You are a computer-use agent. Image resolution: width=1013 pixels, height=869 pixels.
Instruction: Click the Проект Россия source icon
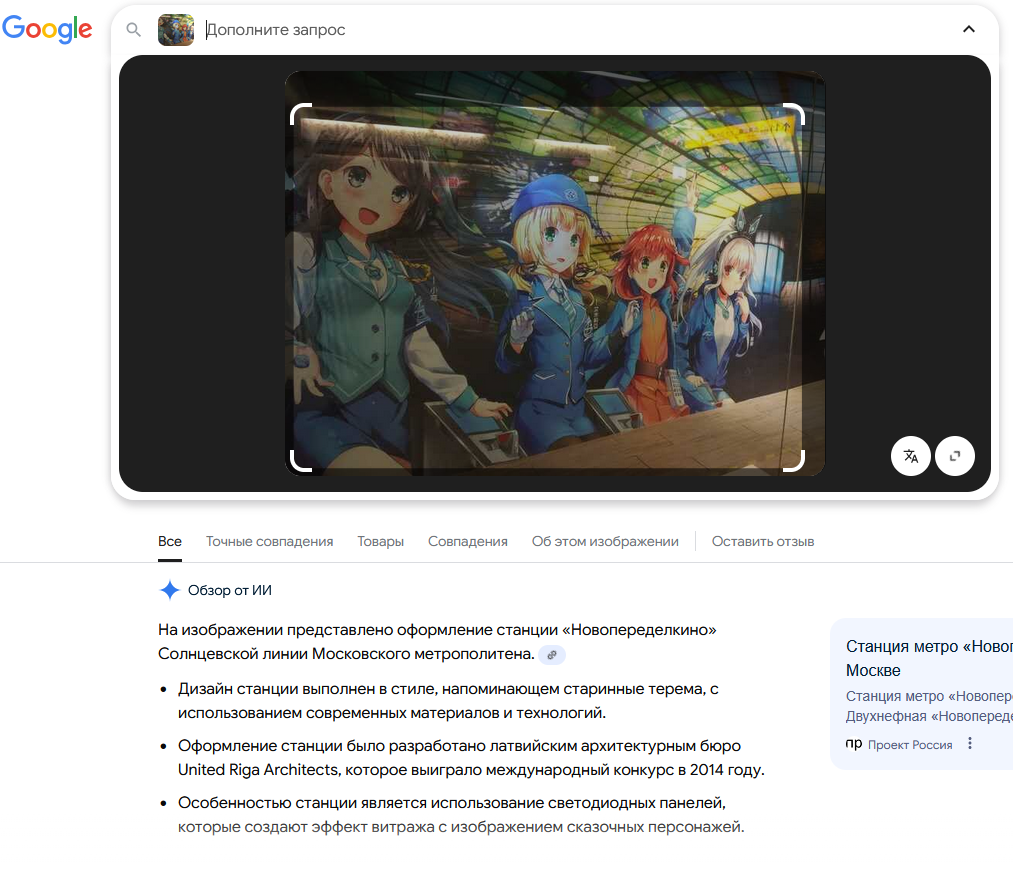click(x=854, y=744)
